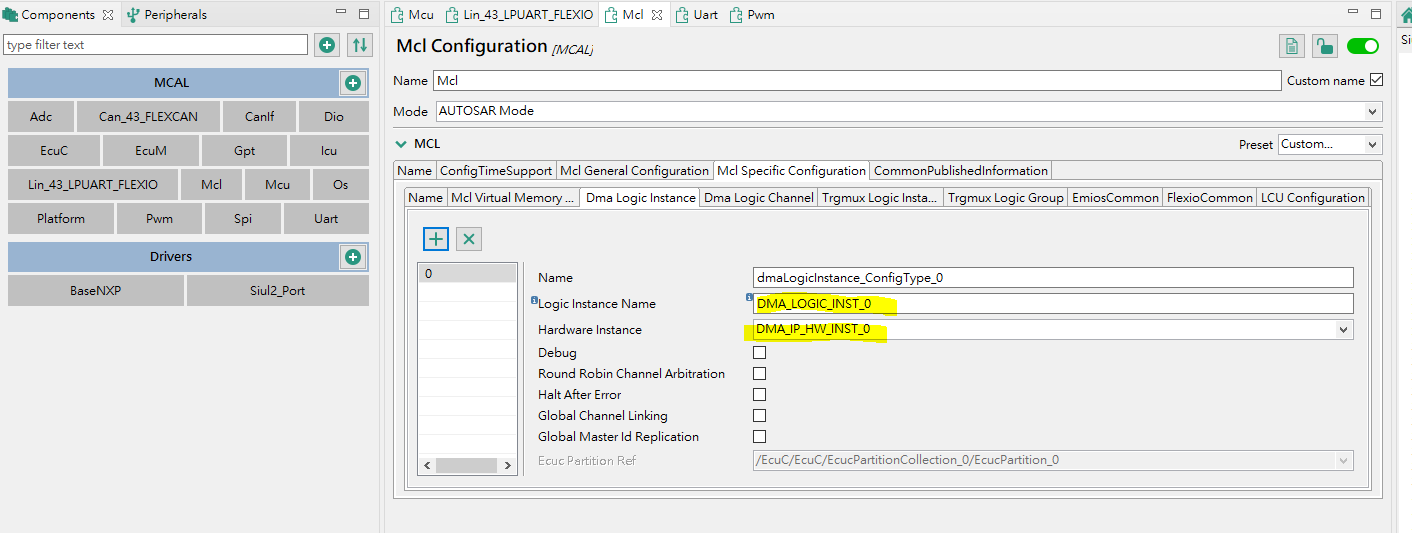Image resolution: width=1412 pixels, height=533 pixels.
Task: Toggle the Mcl component enable switch
Action: click(x=1363, y=46)
